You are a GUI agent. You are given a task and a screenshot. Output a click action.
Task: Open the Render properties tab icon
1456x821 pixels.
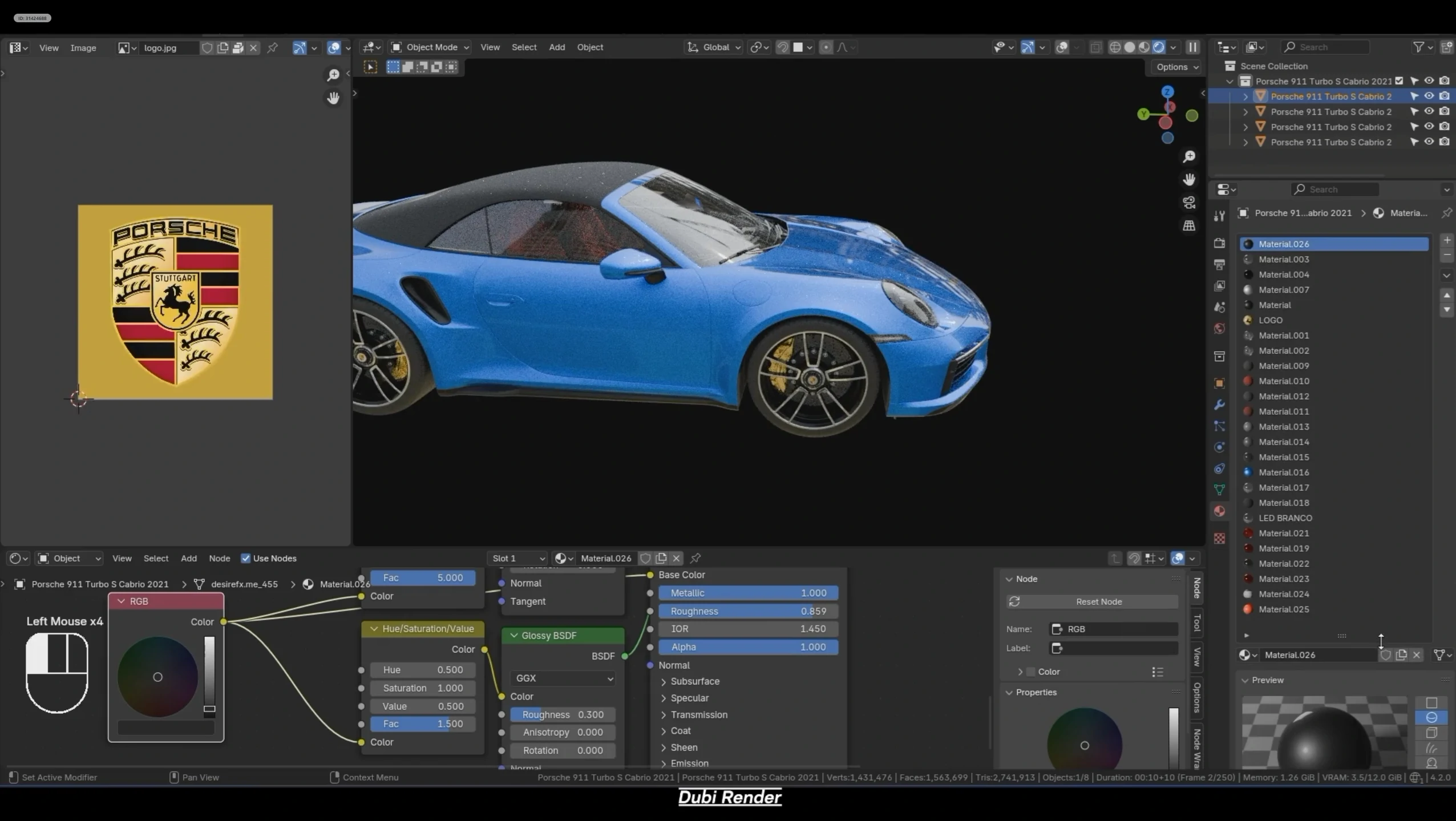1219,243
